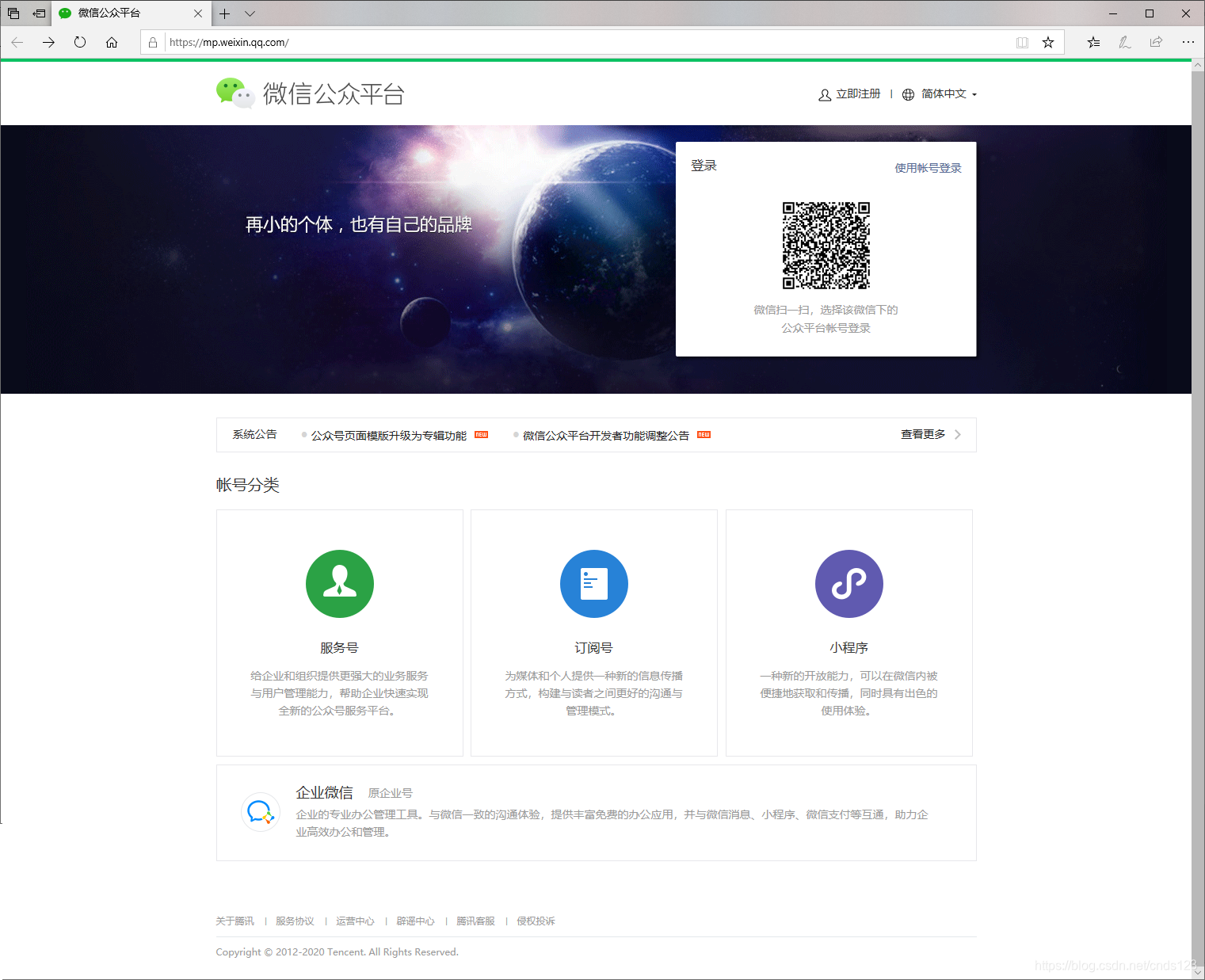This screenshot has width=1205, height=980.
Task: Open 腾讯客服 footer link
Action: pyautogui.click(x=475, y=921)
